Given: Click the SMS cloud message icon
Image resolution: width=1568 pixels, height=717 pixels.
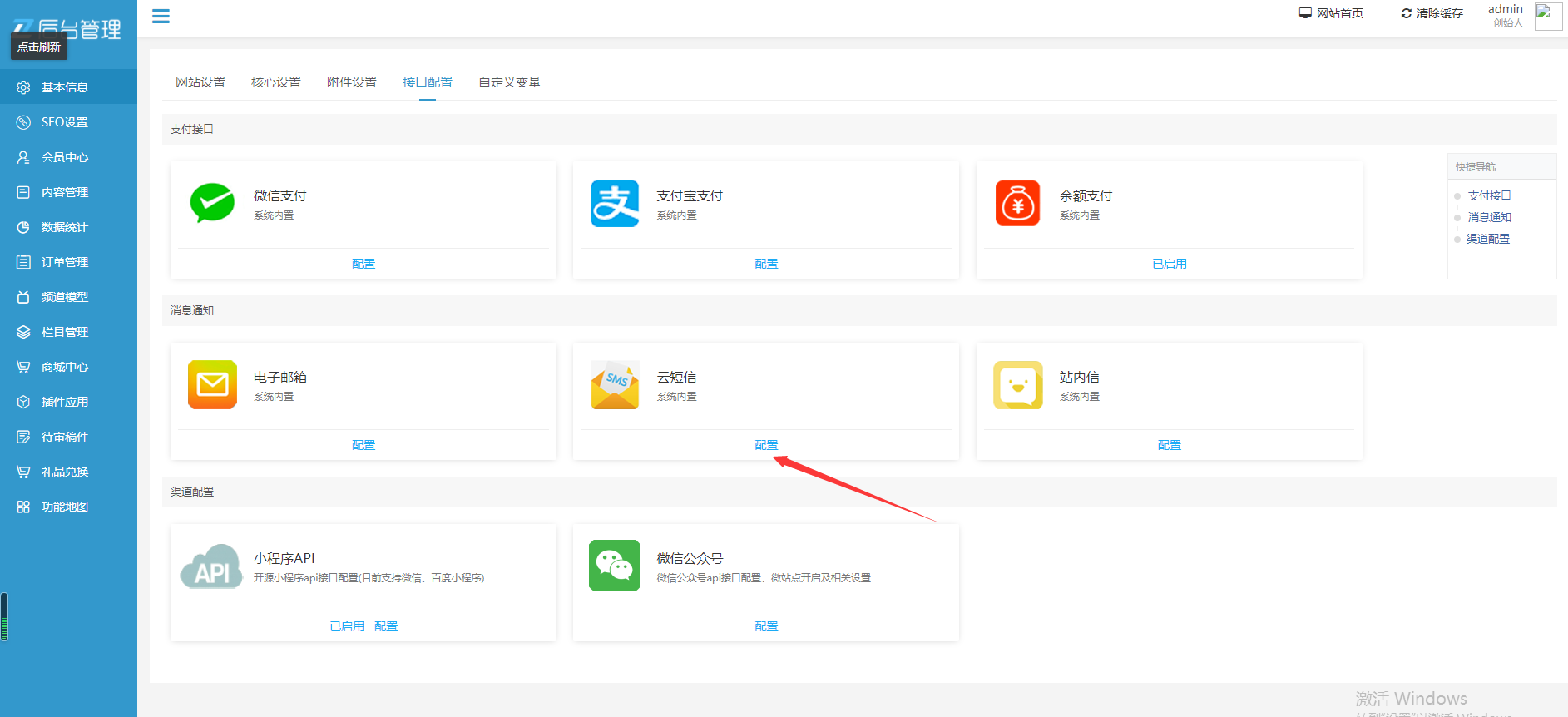Looking at the screenshot, I should [615, 384].
